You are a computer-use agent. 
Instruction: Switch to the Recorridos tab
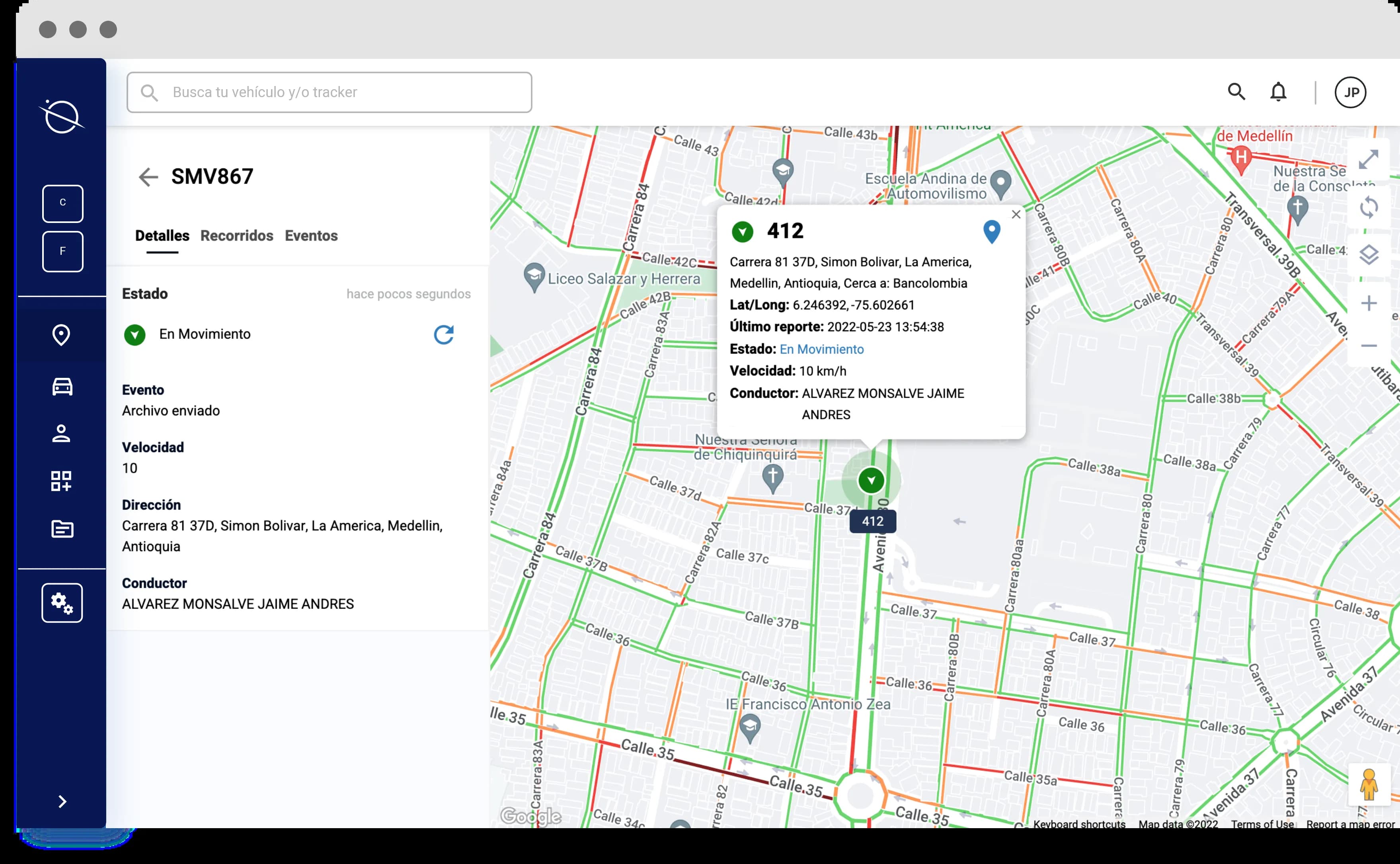[237, 235]
